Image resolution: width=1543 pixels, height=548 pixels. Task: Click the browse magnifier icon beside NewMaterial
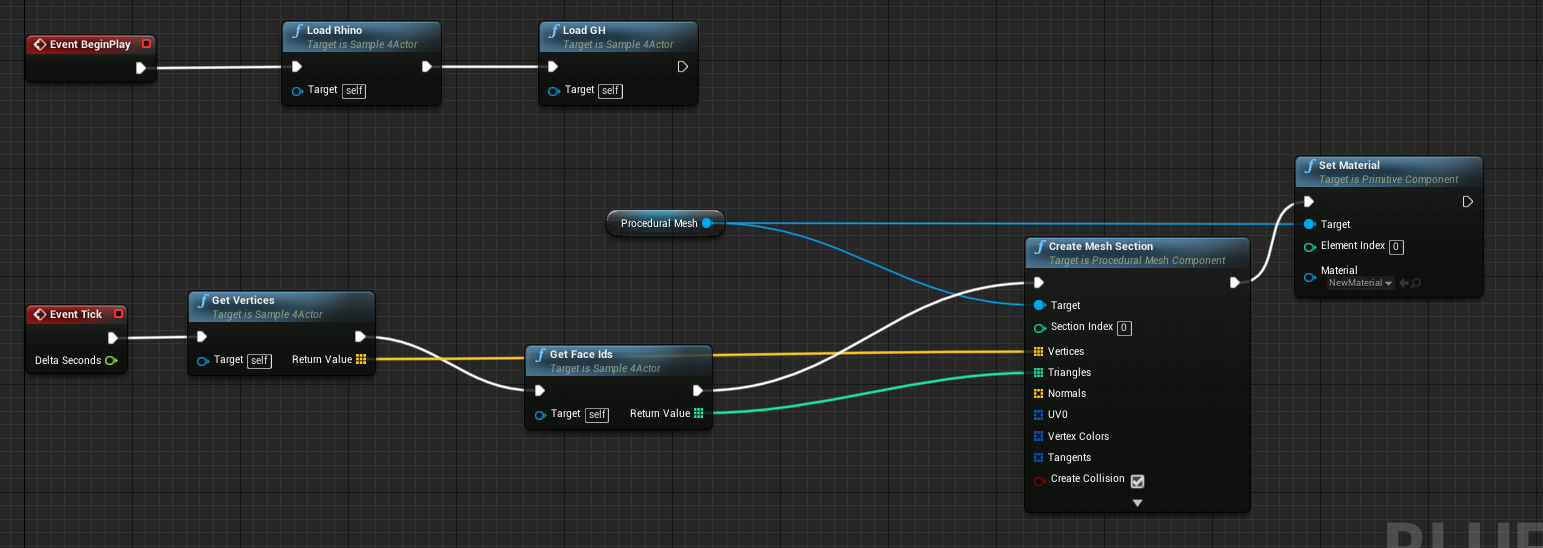pos(1417,283)
